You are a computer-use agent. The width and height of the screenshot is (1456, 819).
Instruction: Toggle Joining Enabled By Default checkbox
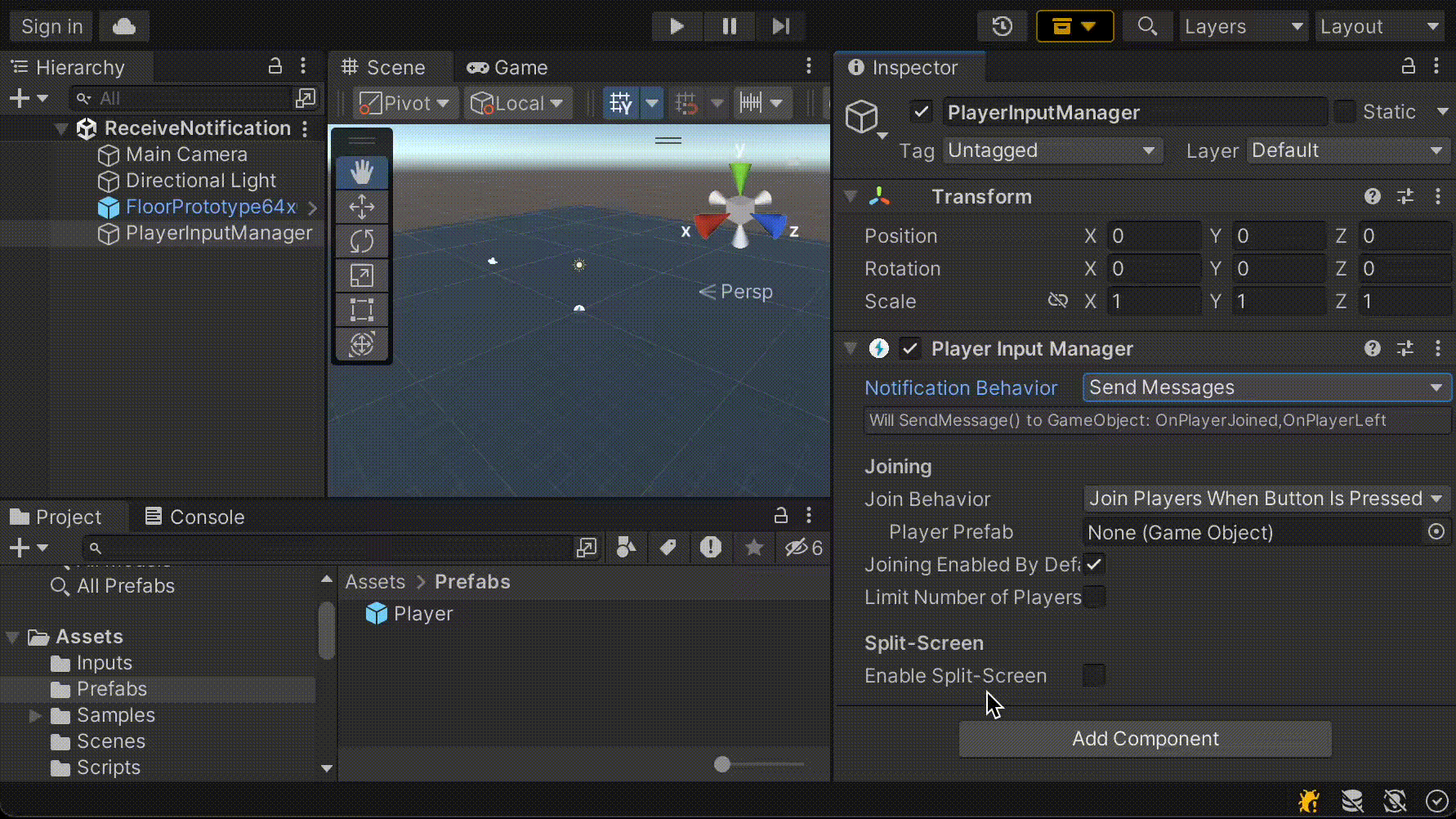pyautogui.click(x=1094, y=564)
